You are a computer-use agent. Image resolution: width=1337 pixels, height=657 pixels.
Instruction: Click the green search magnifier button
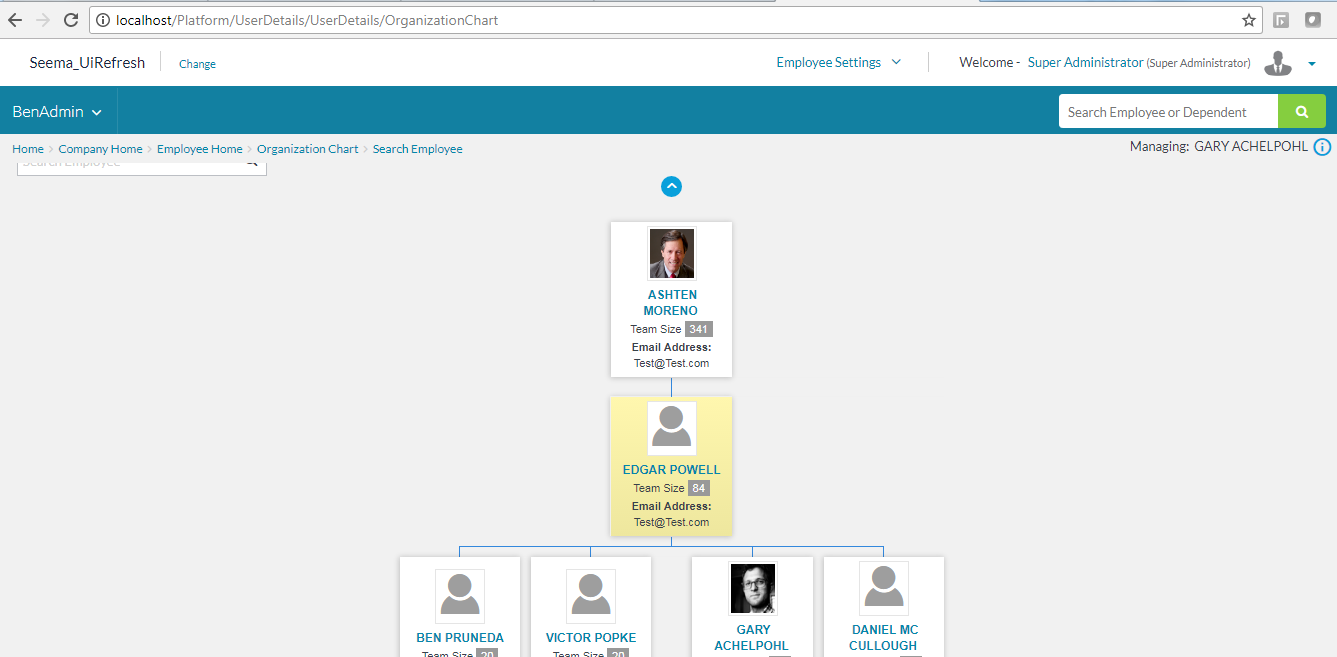(x=1301, y=112)
